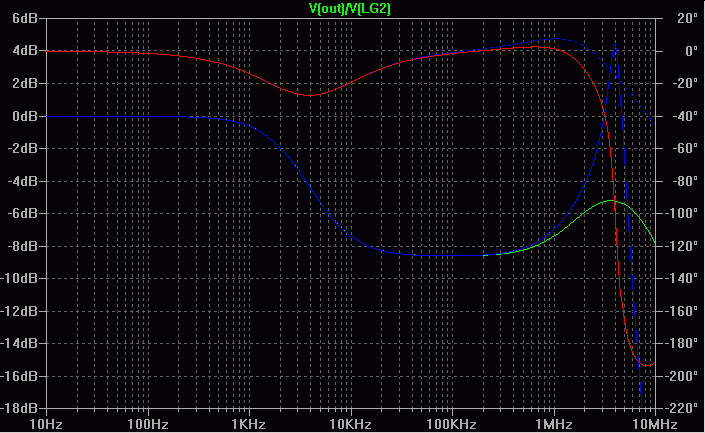Click the 2dB left axis label
This screenshot has height=433, width=705.
tap(25, 83)
